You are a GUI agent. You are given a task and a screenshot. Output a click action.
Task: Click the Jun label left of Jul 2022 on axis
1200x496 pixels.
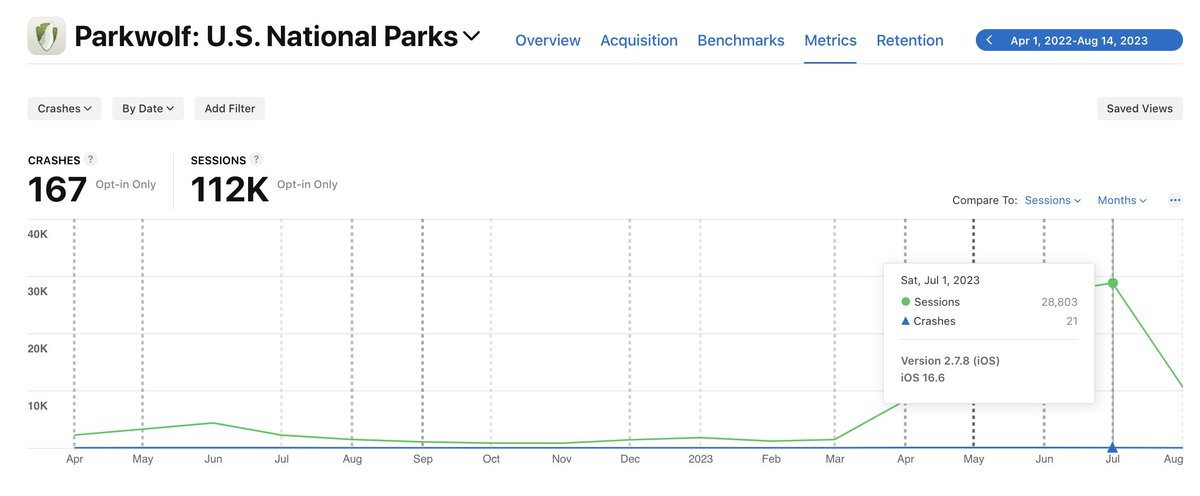[x=212, y=460]
